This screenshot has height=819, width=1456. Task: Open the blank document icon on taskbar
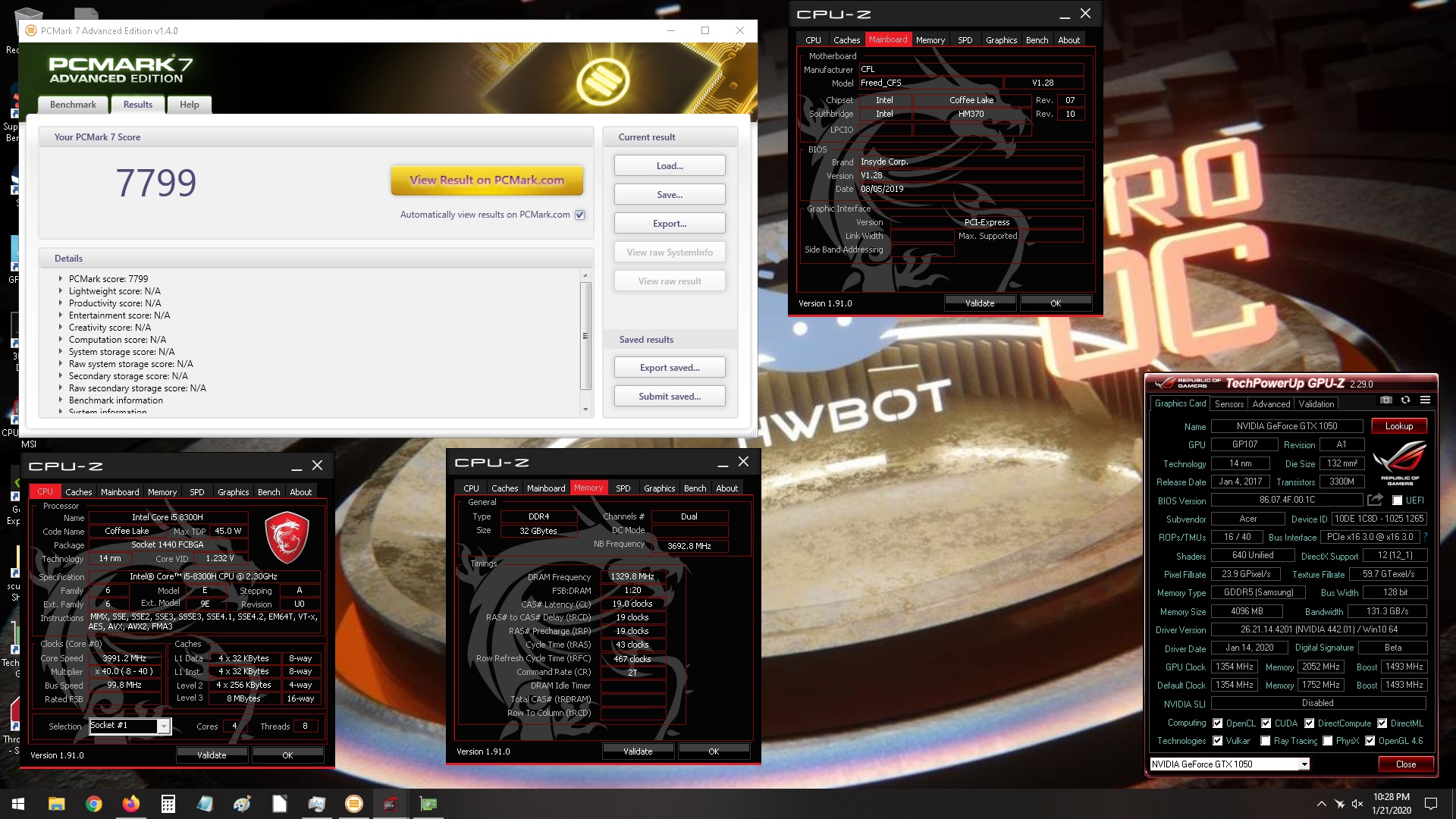tap(279, 804)
